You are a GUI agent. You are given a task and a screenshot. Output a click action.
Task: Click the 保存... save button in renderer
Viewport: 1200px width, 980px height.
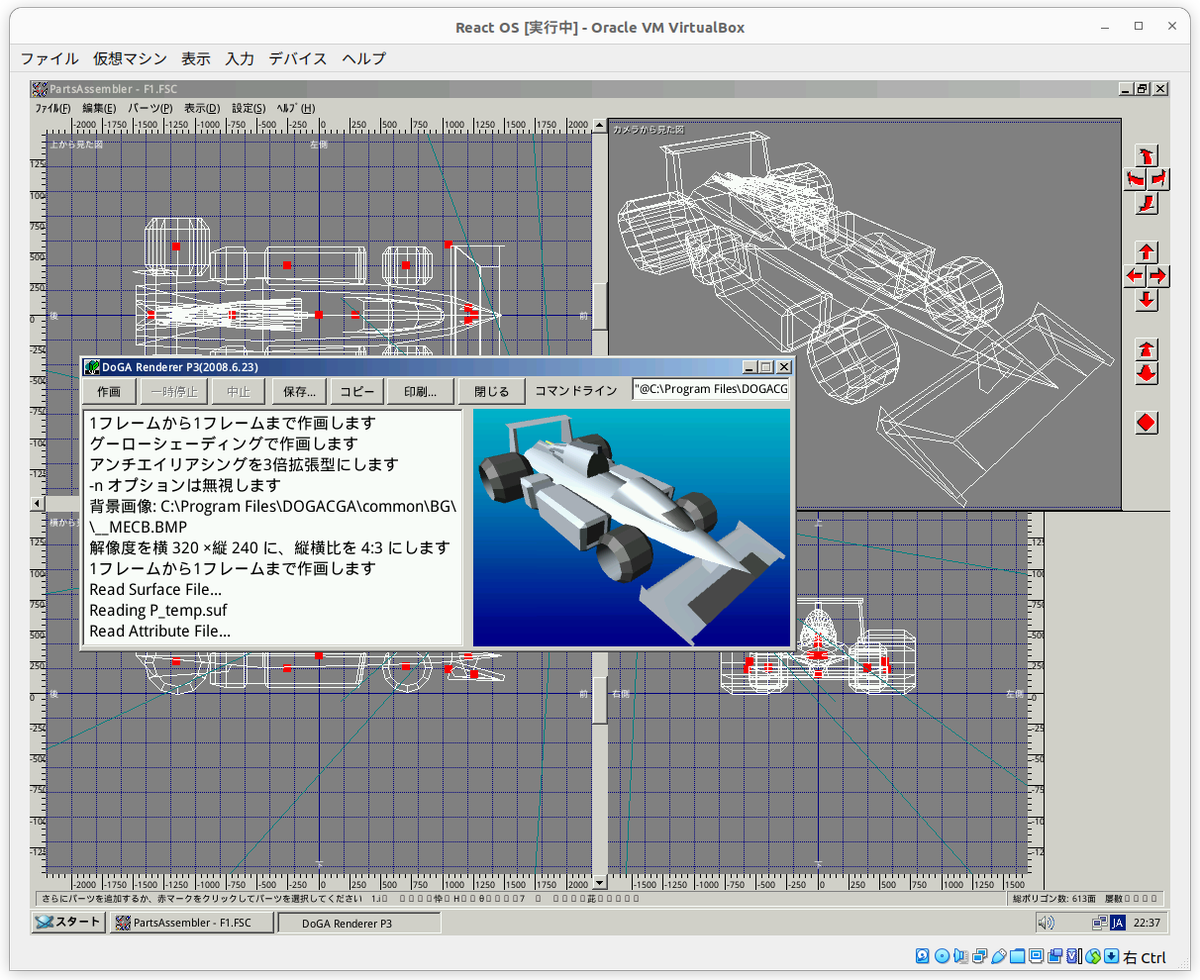[x=300, y=391]
